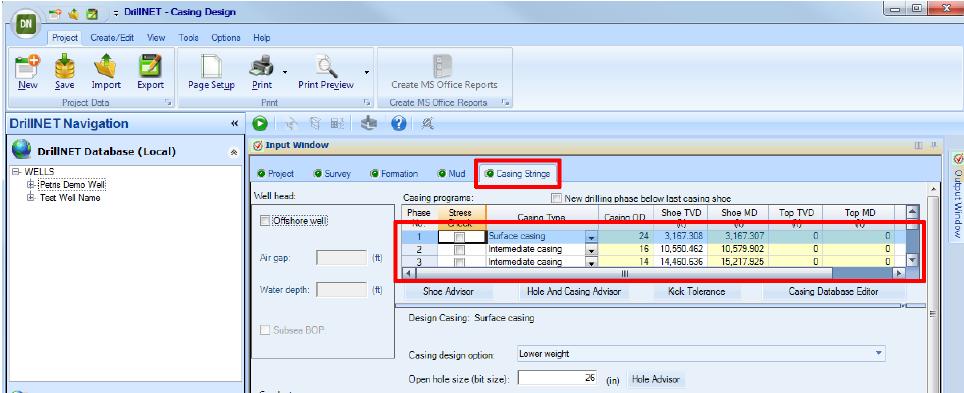Click the Export ribbon button
This screenshot has height=393, width=964.
(x=150, y=73)
